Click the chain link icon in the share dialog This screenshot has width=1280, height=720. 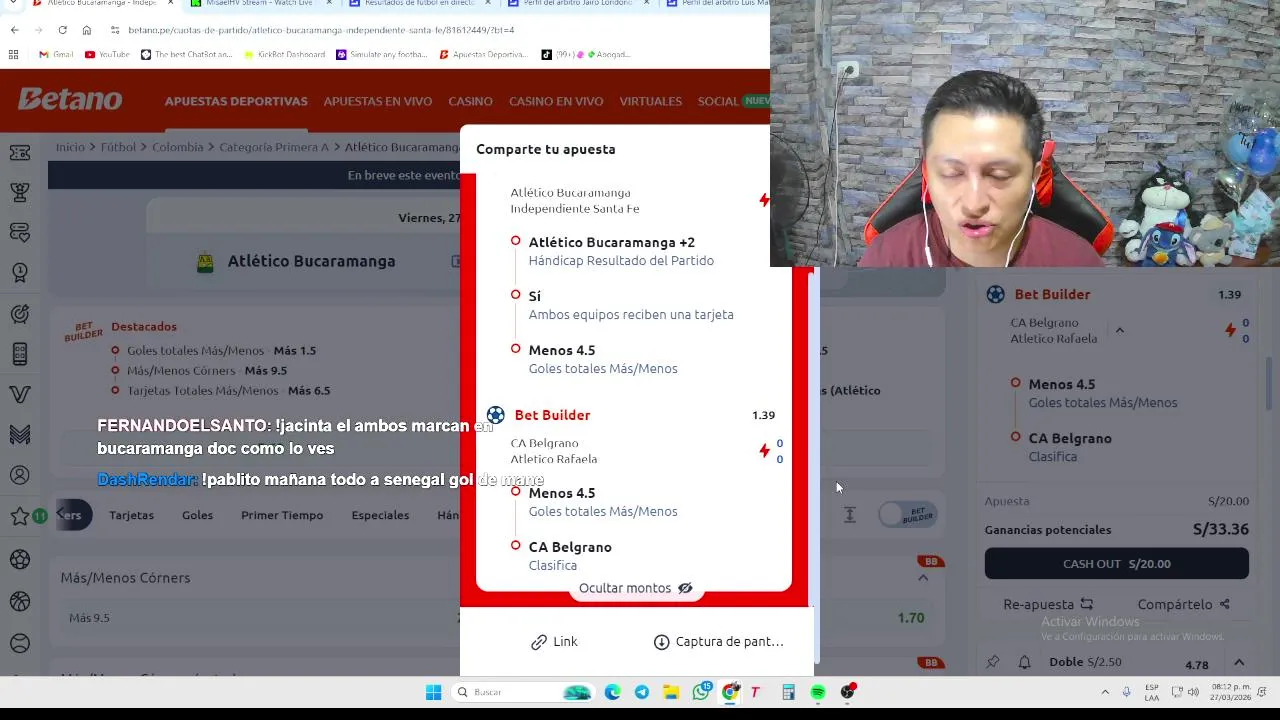tap(538, 642)
